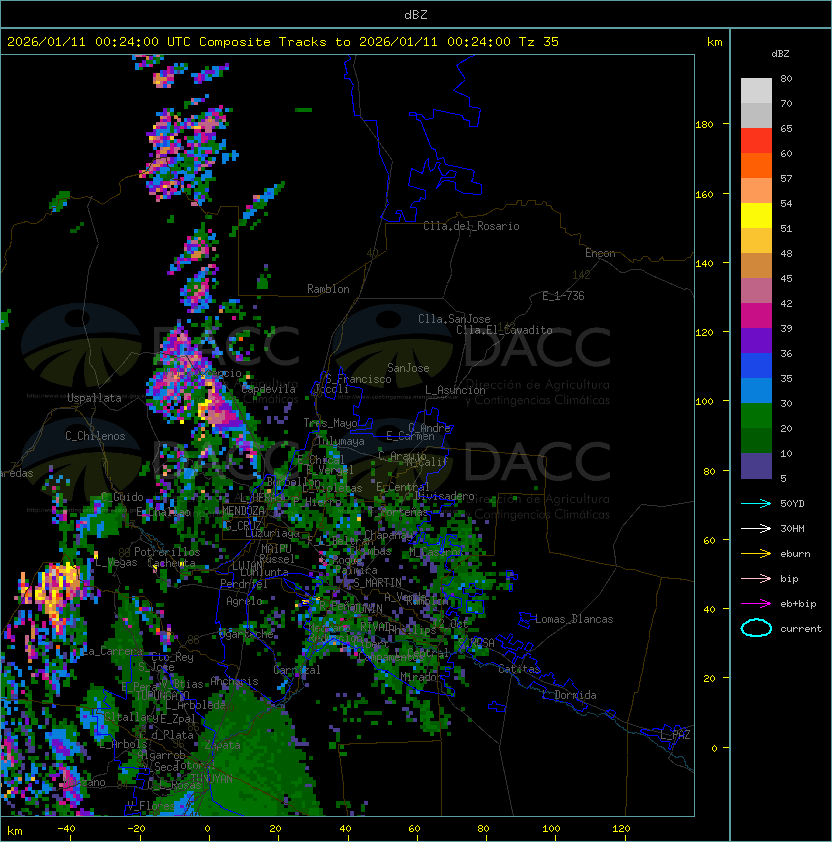
Task: Select the light grey 70-80 dBZ swatch
Action: [756, 91]
